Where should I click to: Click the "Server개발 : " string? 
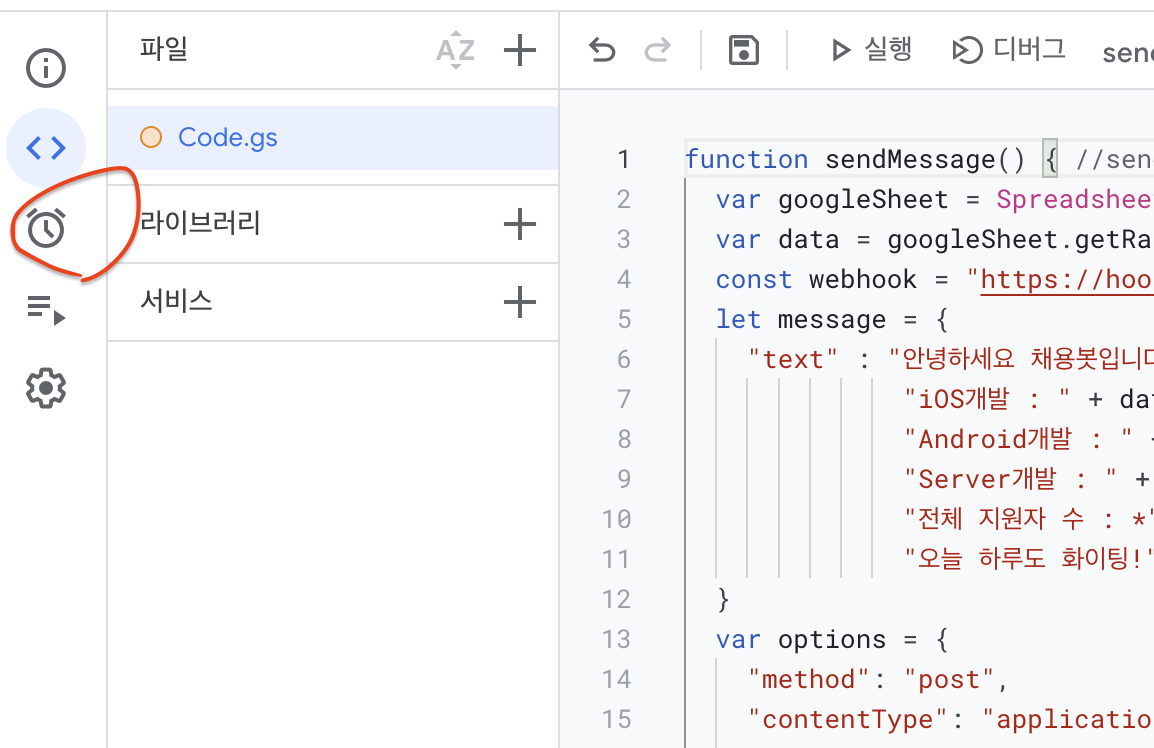1010,479
